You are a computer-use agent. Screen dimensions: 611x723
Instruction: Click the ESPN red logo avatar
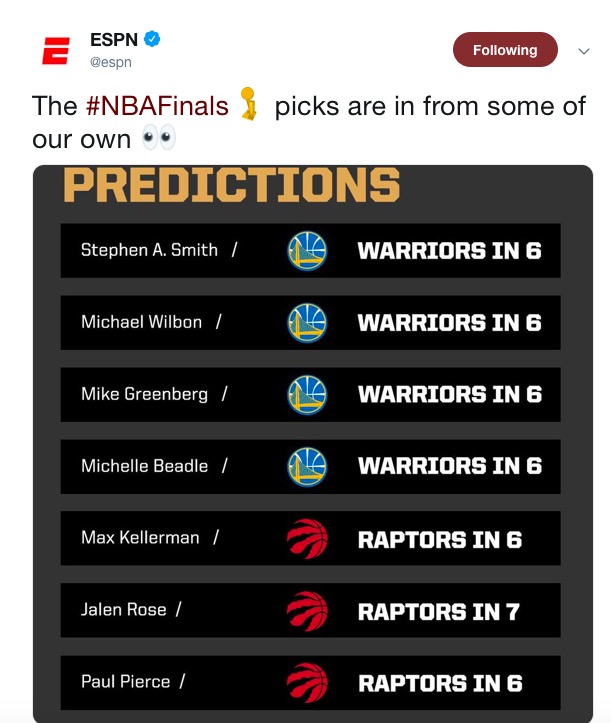tap(56, 51)
